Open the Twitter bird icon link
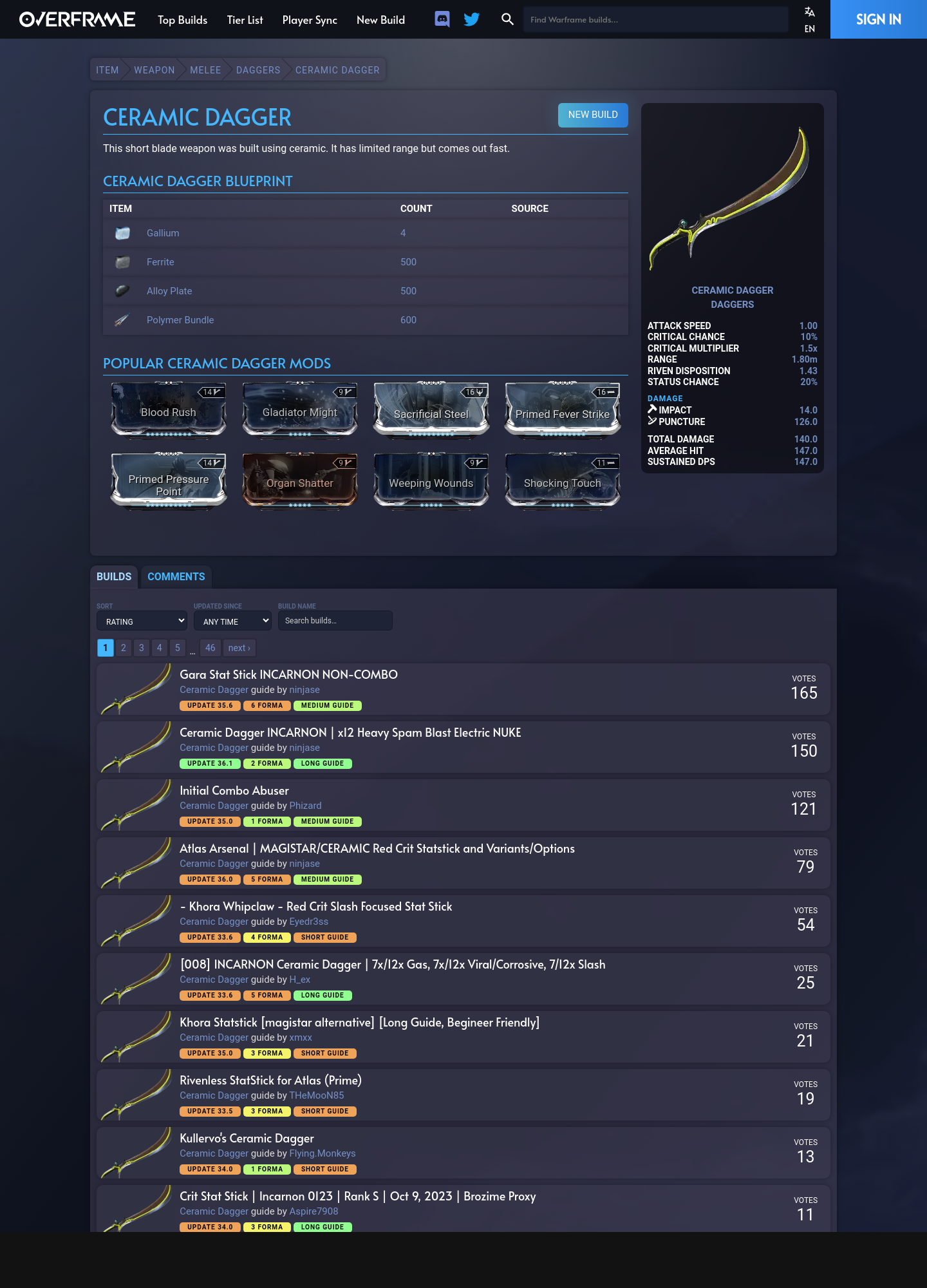The height and width of the screenshot is (1288, 927). 472,19
